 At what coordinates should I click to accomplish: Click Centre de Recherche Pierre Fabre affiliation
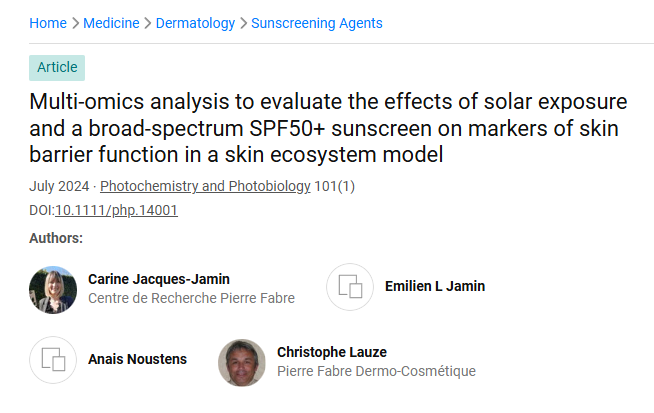(191, 298)
